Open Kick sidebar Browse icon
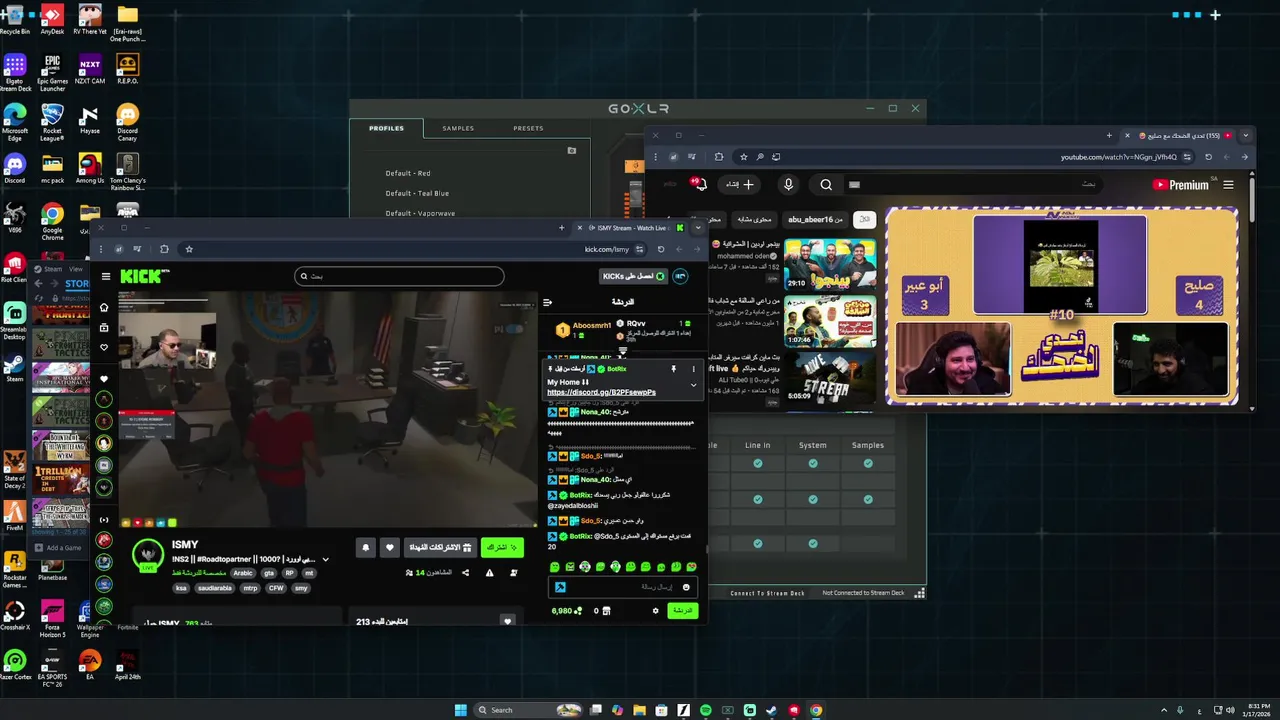1280x720 pixels. (104, 328)
